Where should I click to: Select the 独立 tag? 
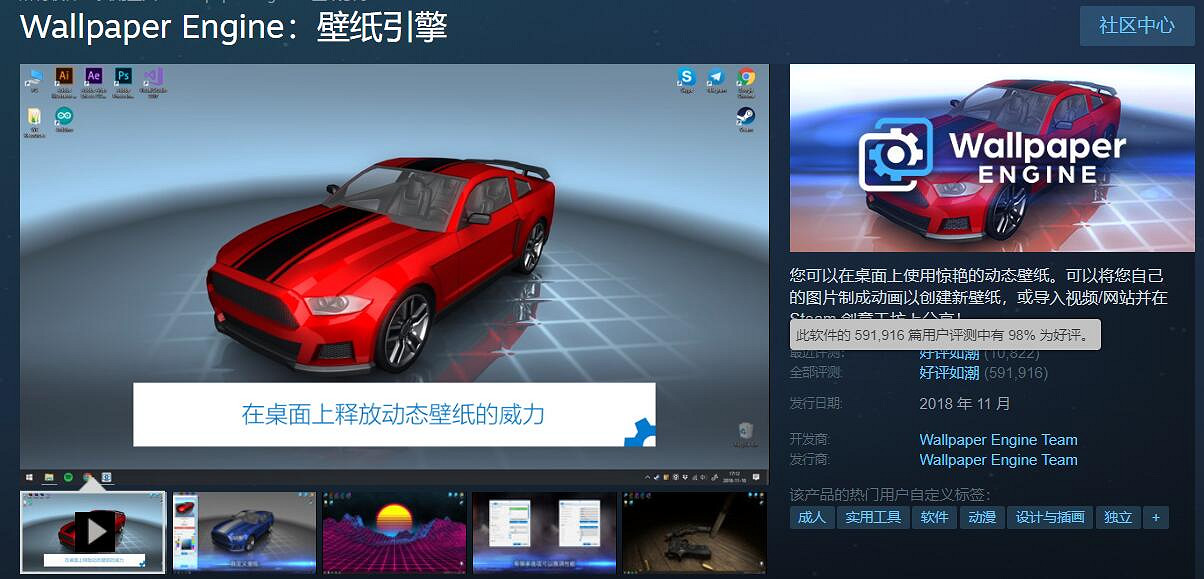(x=1118, y=517)
